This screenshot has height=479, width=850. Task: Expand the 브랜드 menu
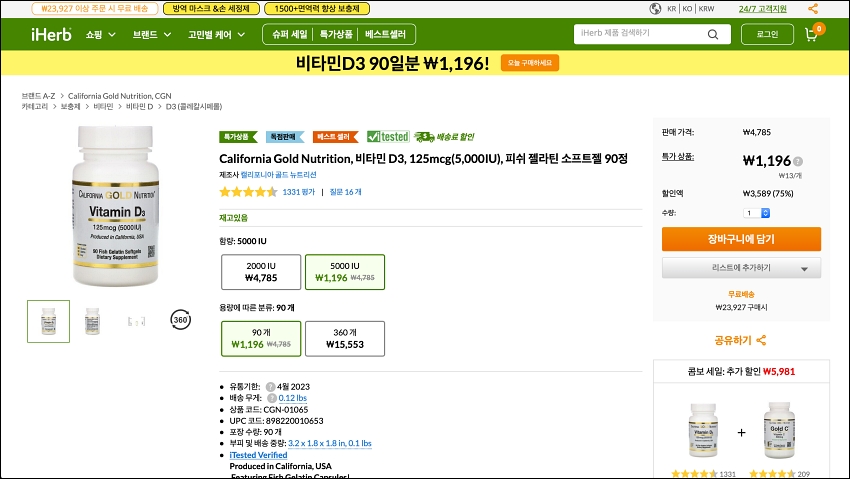[152, 35]
